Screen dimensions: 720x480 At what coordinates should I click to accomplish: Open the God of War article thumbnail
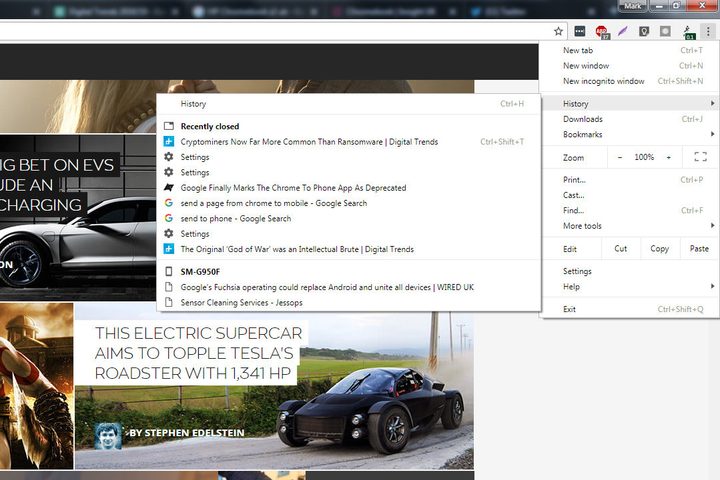[36, 386]
